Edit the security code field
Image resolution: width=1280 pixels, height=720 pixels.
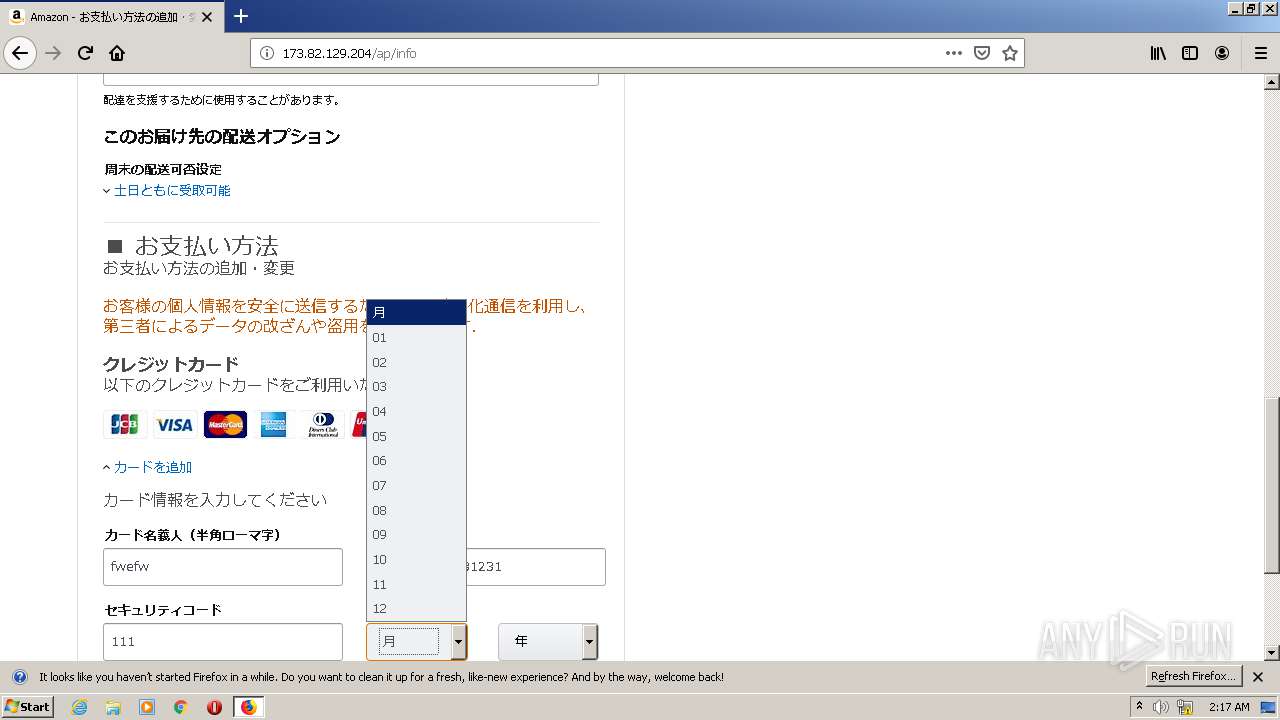223,642
